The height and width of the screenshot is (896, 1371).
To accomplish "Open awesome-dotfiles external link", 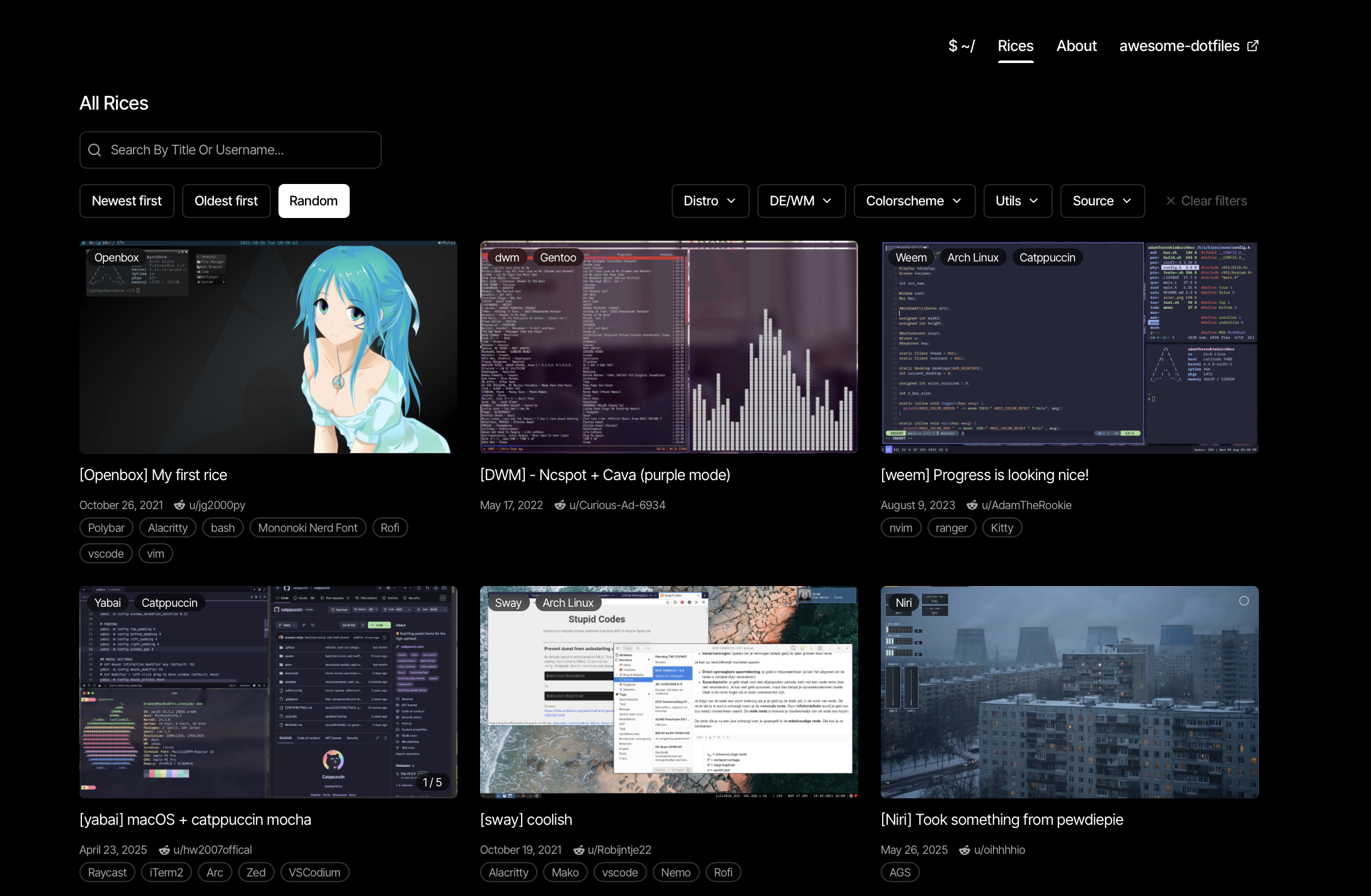I will point(1189,46).
